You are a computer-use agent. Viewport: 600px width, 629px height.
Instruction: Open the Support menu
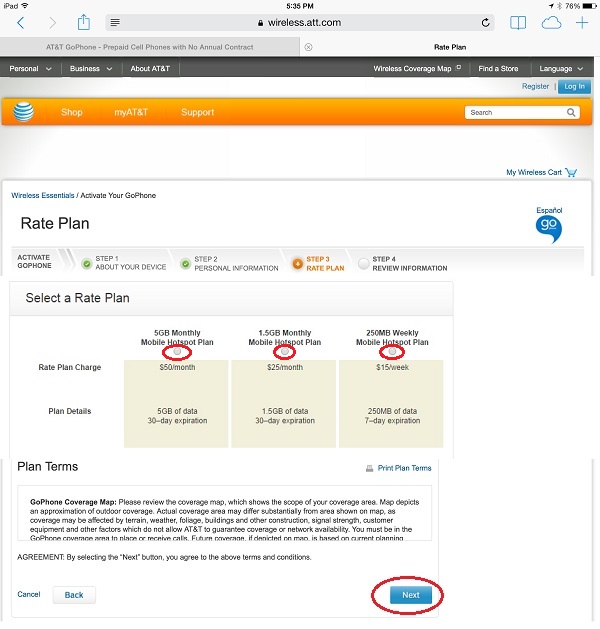197,112
